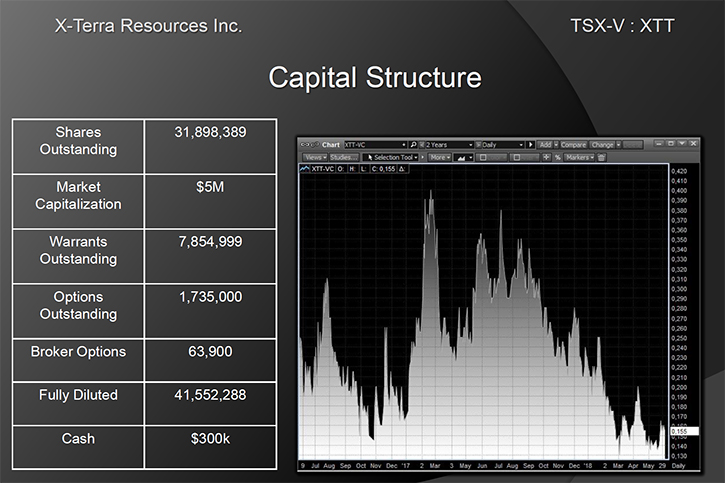Click the H: high field in legend

(x=352, y=169)
